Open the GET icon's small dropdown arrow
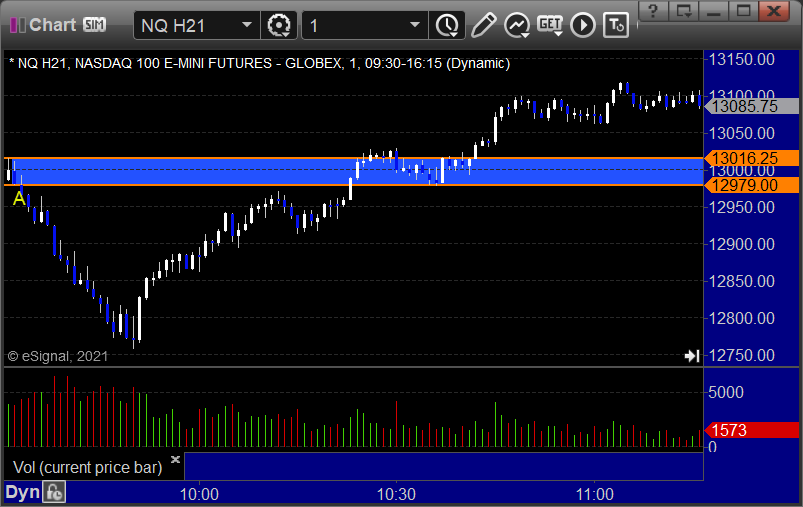Image resolution: width=803 pixels, height=507 pixels. [x=558, y=34]
